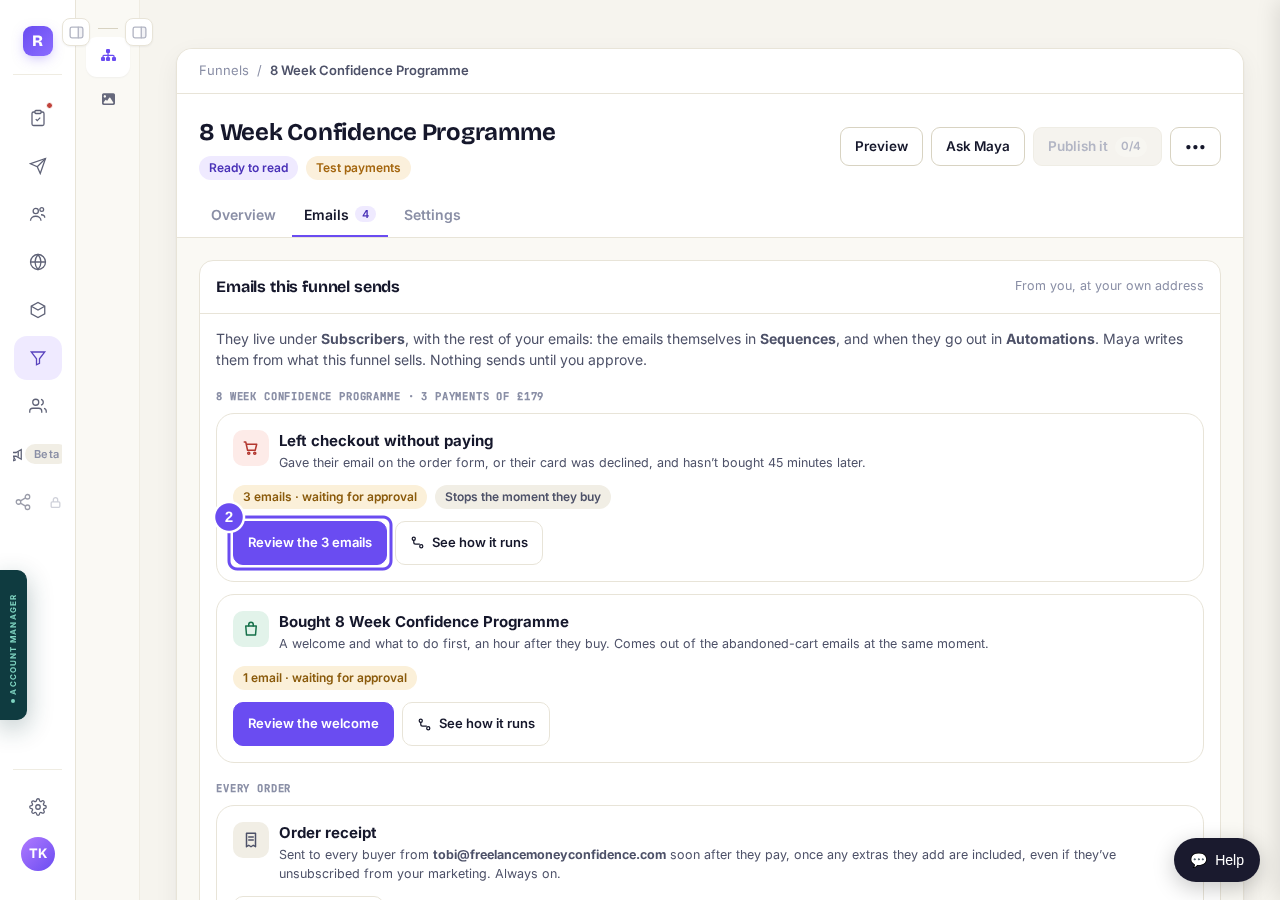Click the Preview button
This screenshot has width=1280, height=900.
pyautogui.click(x=881, y=146)
